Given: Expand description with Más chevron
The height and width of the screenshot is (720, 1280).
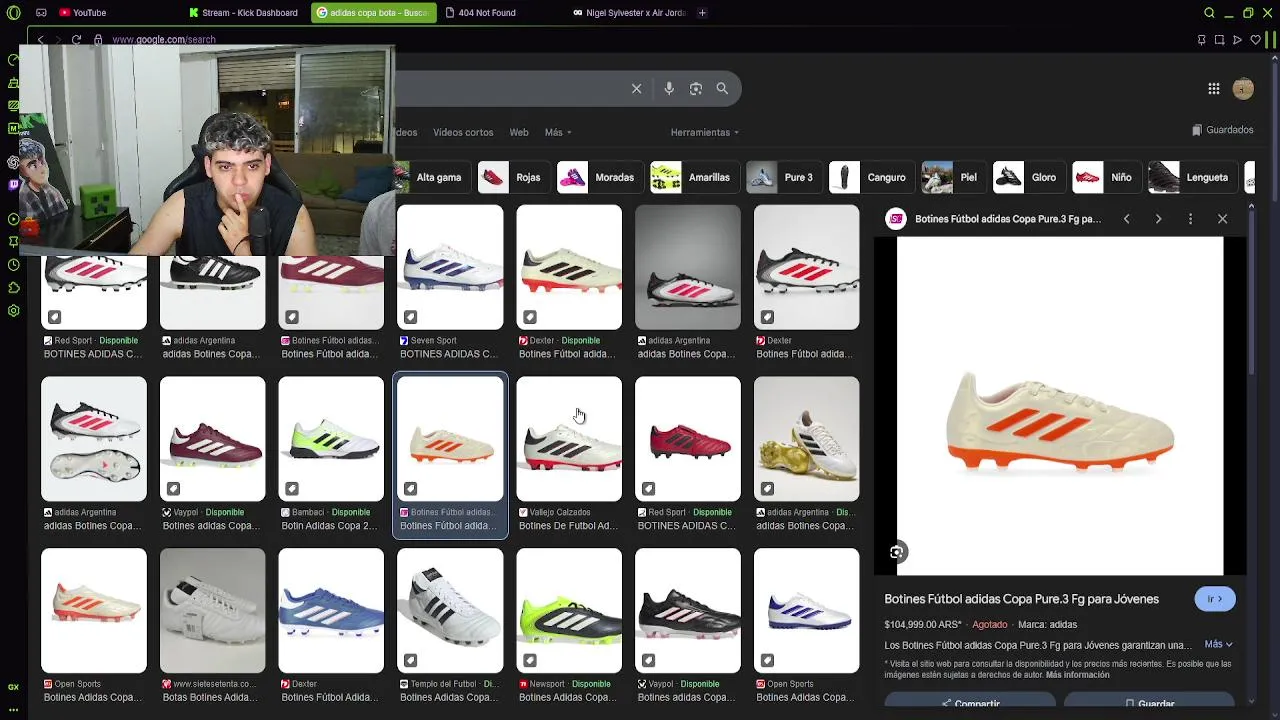Looking at the screenshot, I should click(1219, 645).
